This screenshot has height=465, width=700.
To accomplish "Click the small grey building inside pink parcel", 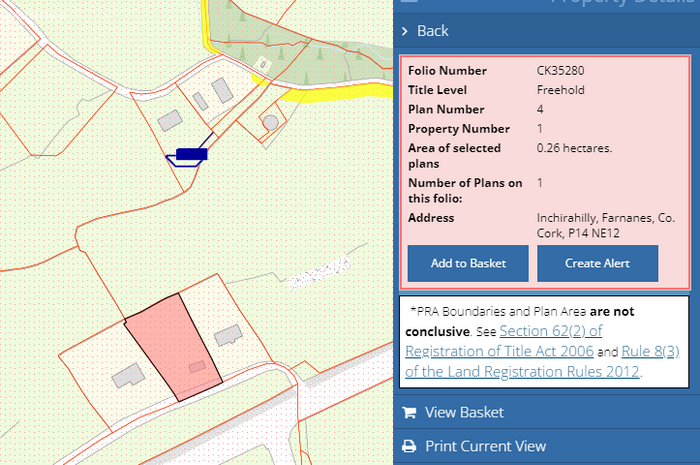I will coord(198,367).
